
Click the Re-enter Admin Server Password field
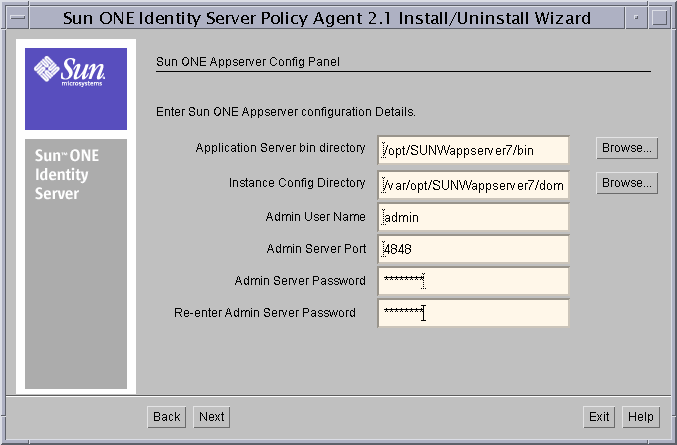point(473,313)
